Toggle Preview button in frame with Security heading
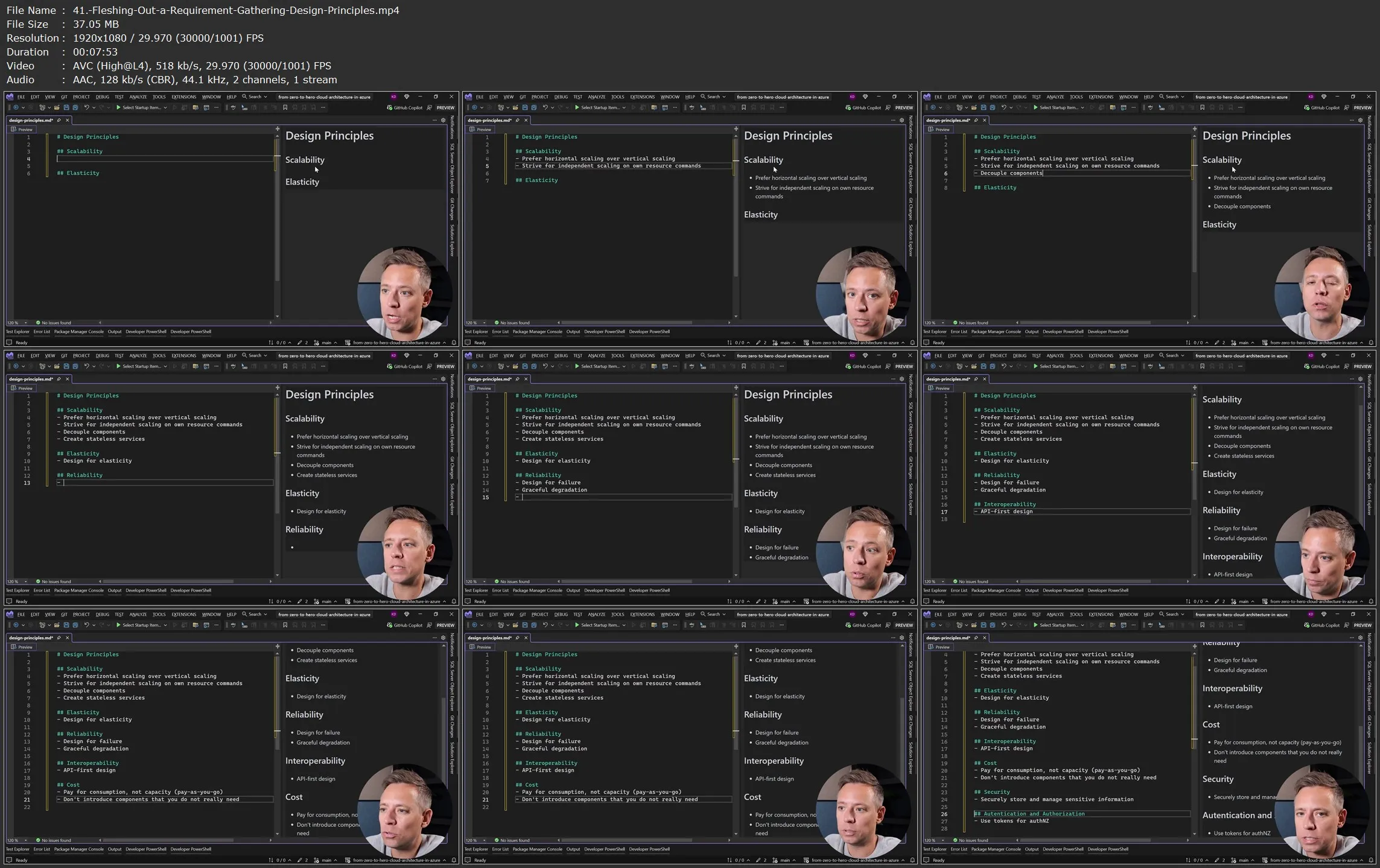This screenshot has width=1380, height=868. coord(939,647)
